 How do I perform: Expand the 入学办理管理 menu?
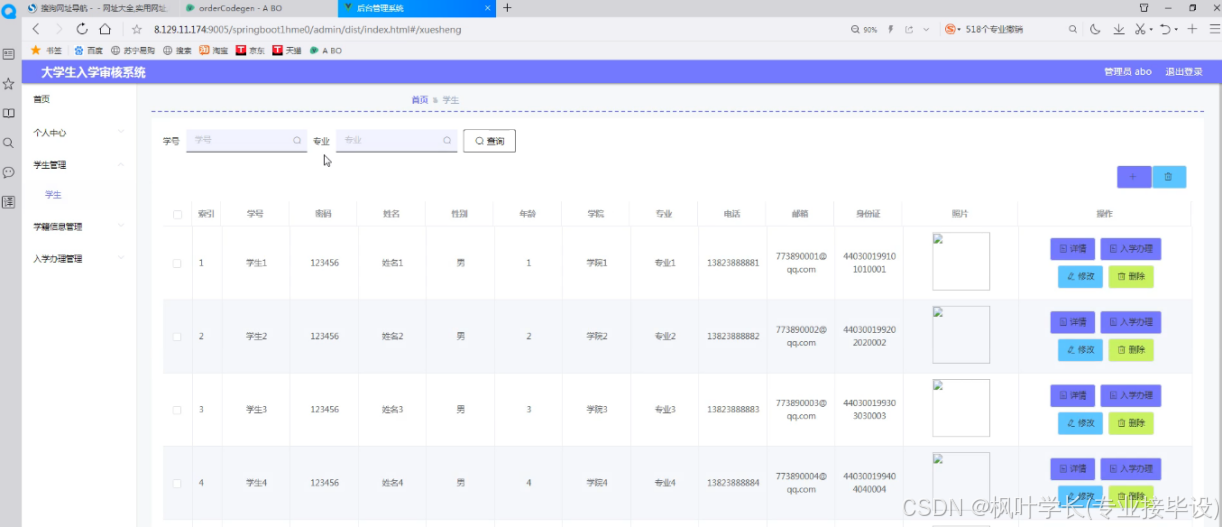79,258
